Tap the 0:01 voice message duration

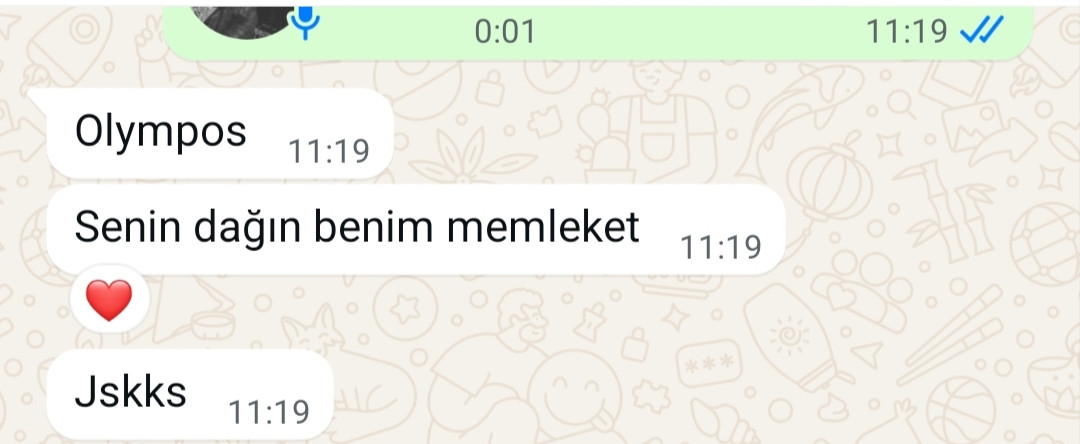click(505, 32)
